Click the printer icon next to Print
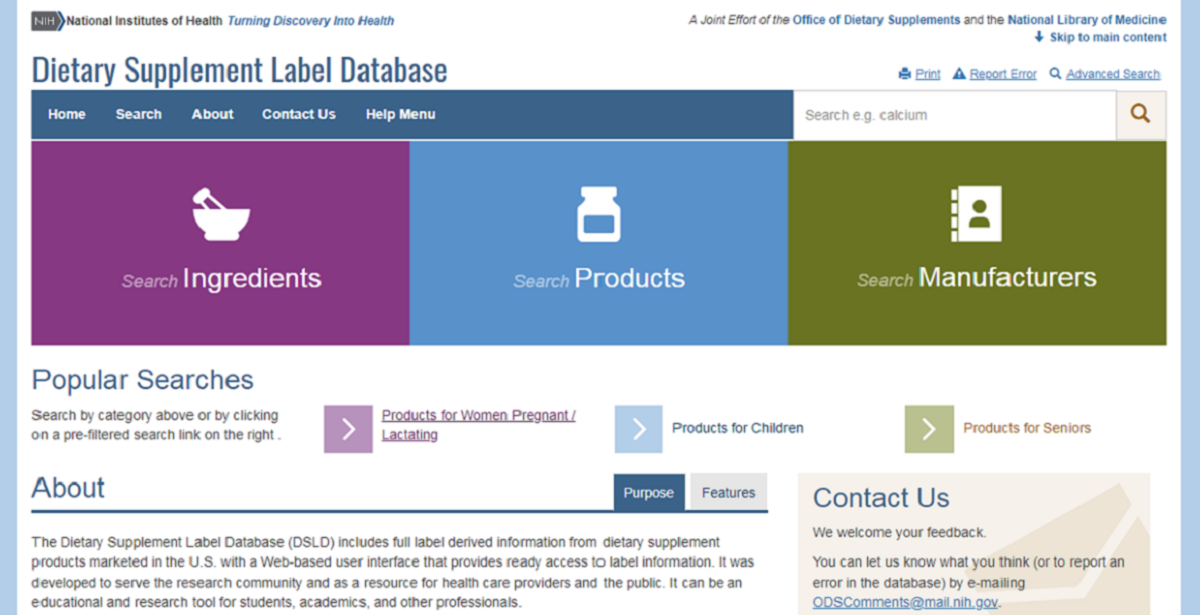The image size is (1200, 615). [x=905, y=74]
